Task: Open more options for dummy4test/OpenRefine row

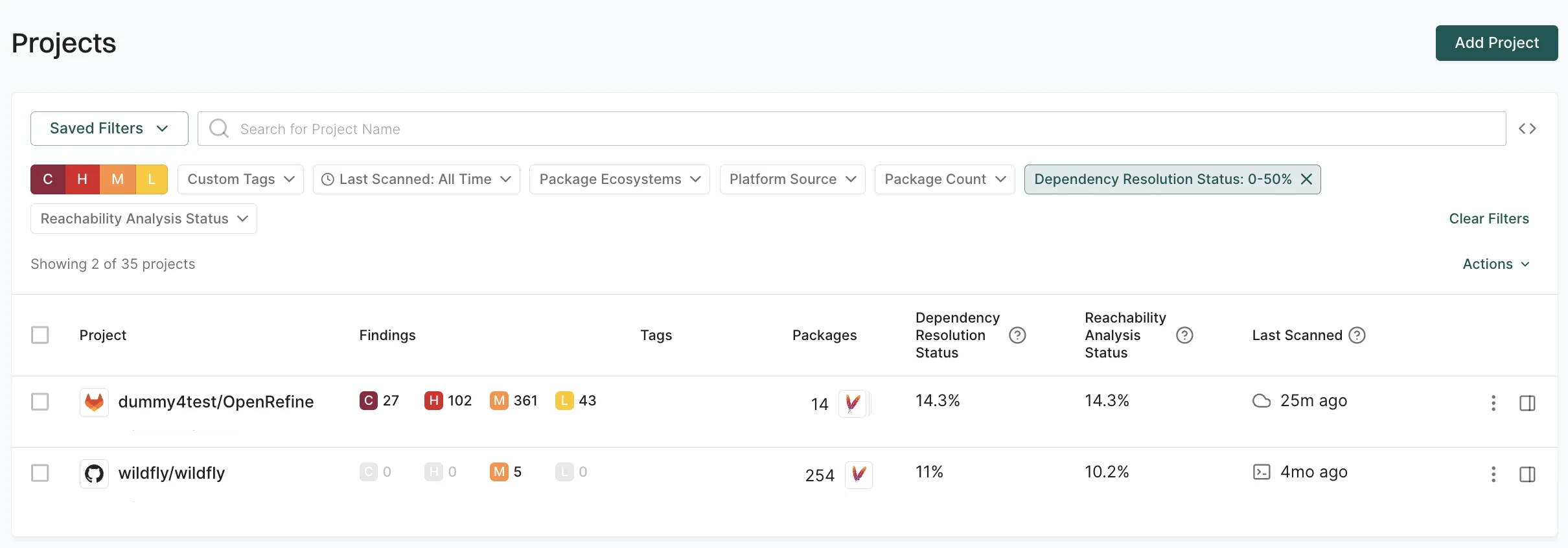Action: [1493, 403]
